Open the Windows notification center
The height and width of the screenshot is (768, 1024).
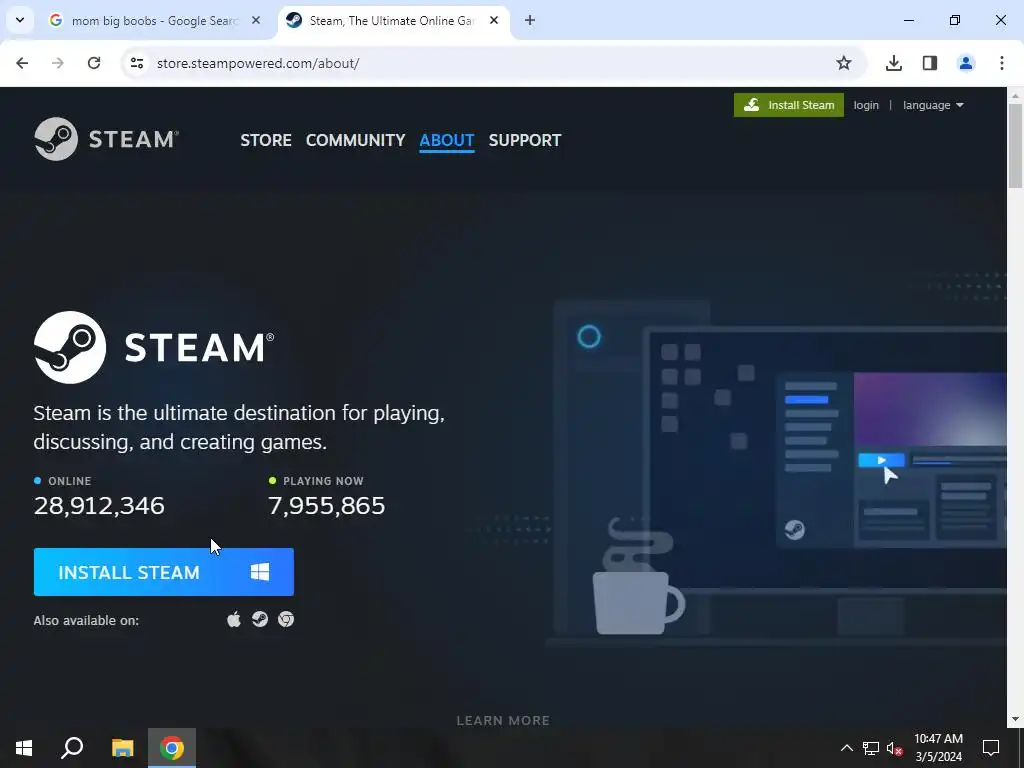(x=991, y=748)
